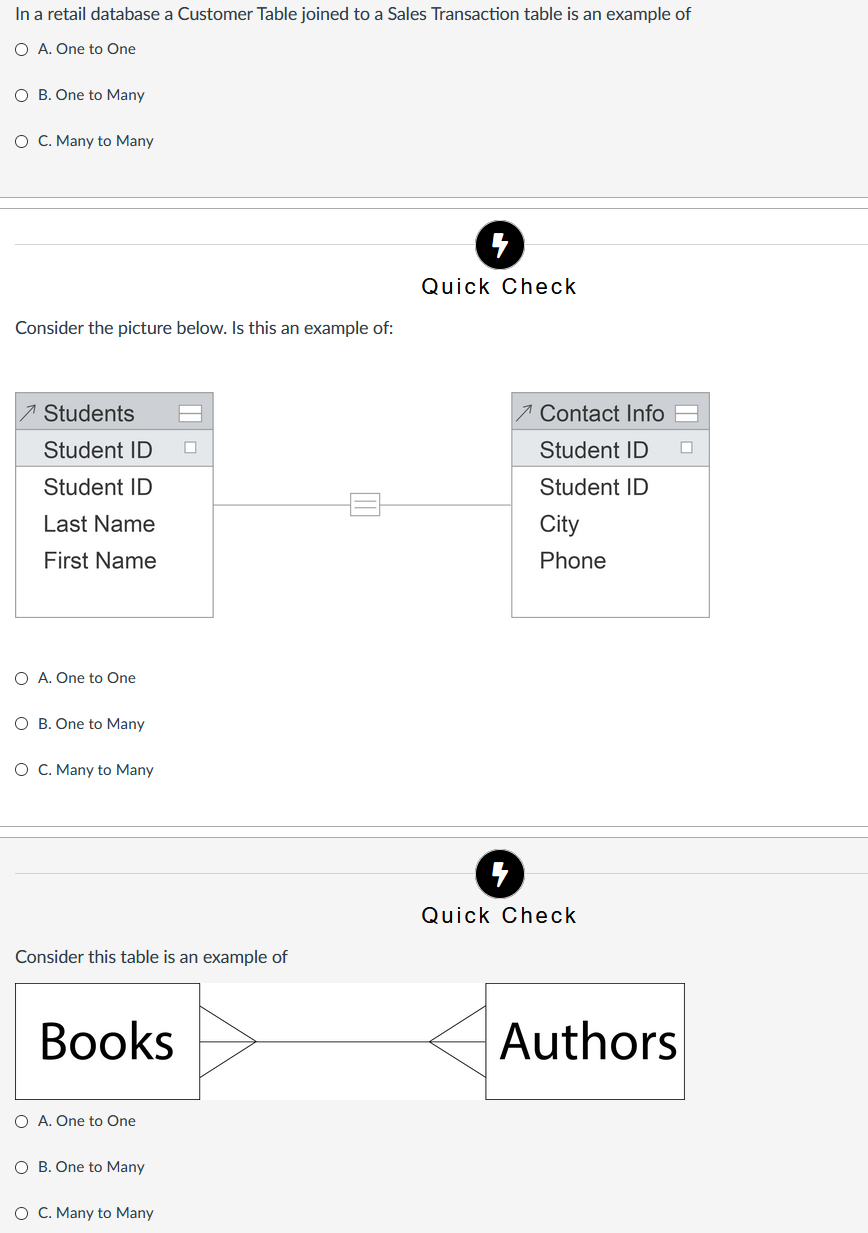Click the join relationship icon between the two tables
Image resolution: width=868 pixels, height=1233 pixels.
tap(364, 505)
